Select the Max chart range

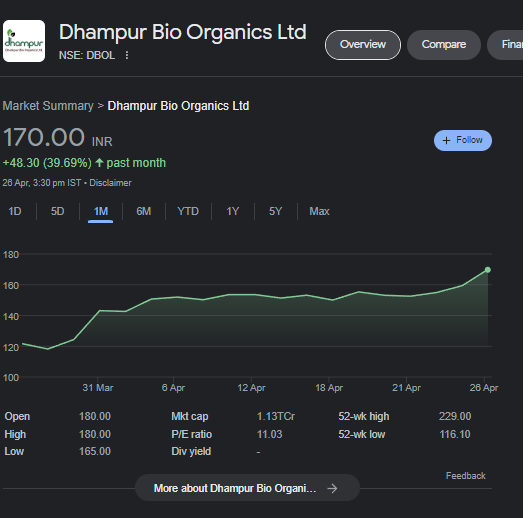click(319, 211)
